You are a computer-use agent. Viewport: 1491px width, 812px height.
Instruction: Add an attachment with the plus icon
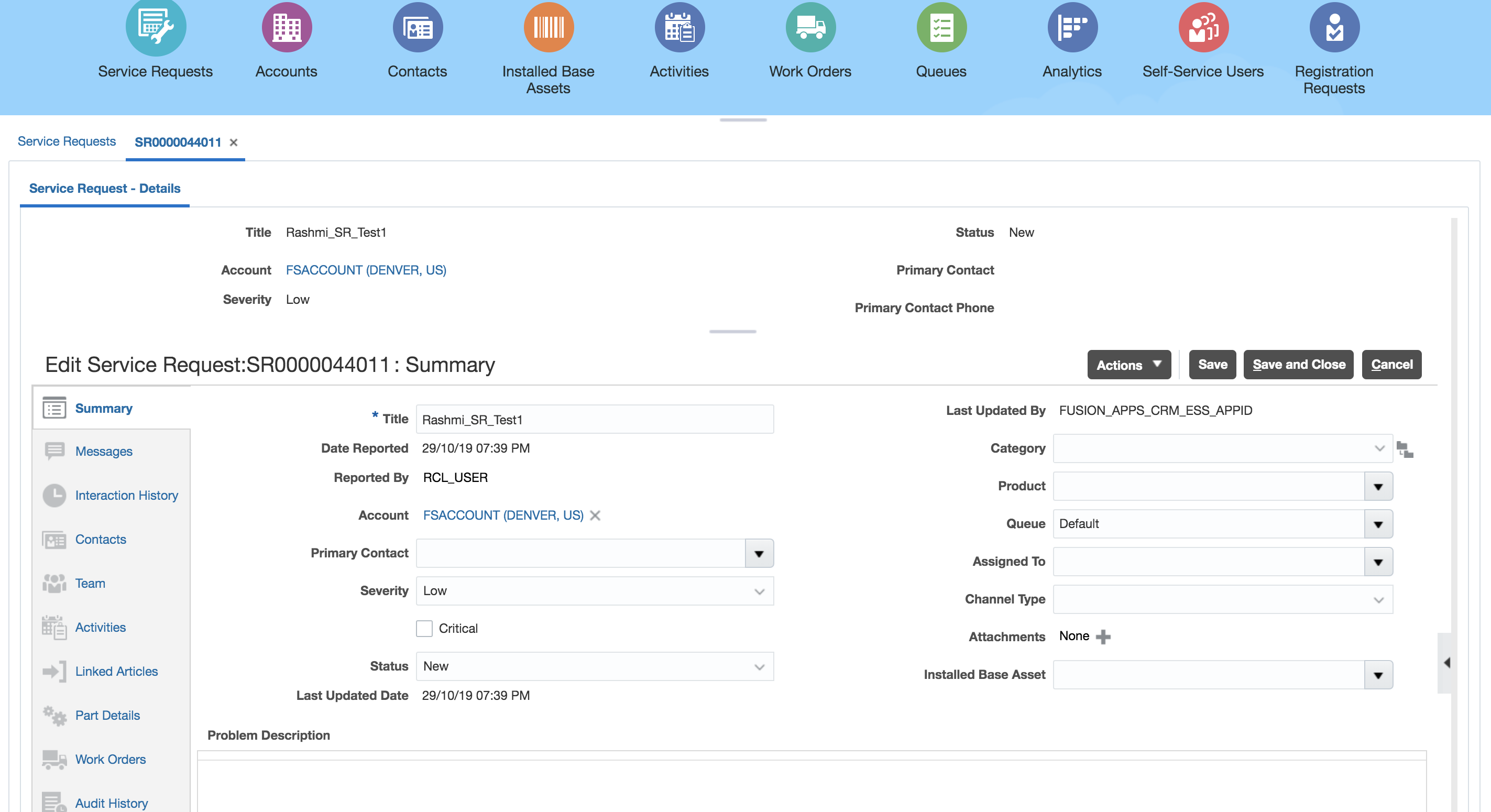click(x=1103, y=637)
